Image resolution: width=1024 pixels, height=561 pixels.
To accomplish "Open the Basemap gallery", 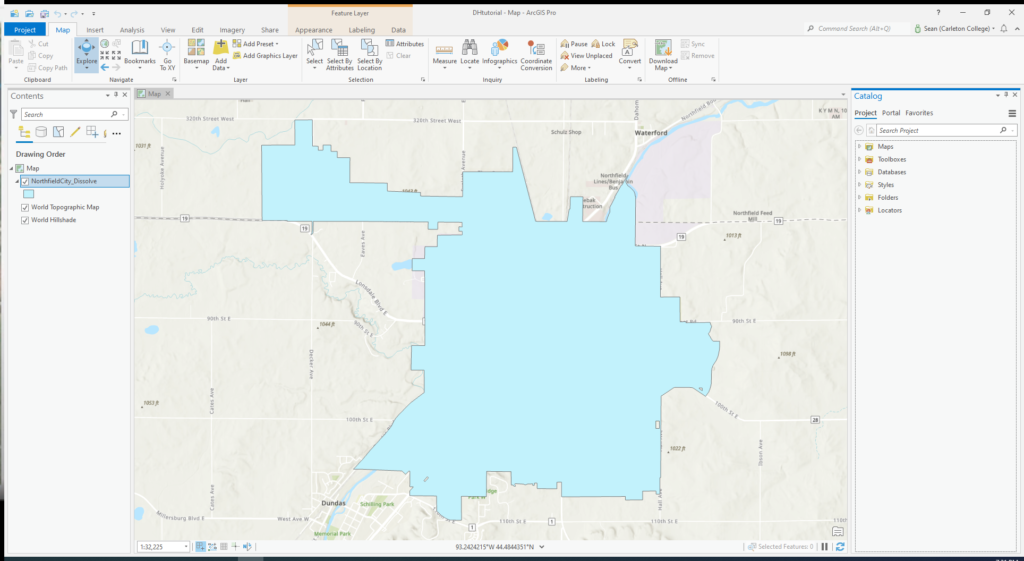I will click(196, 55).
